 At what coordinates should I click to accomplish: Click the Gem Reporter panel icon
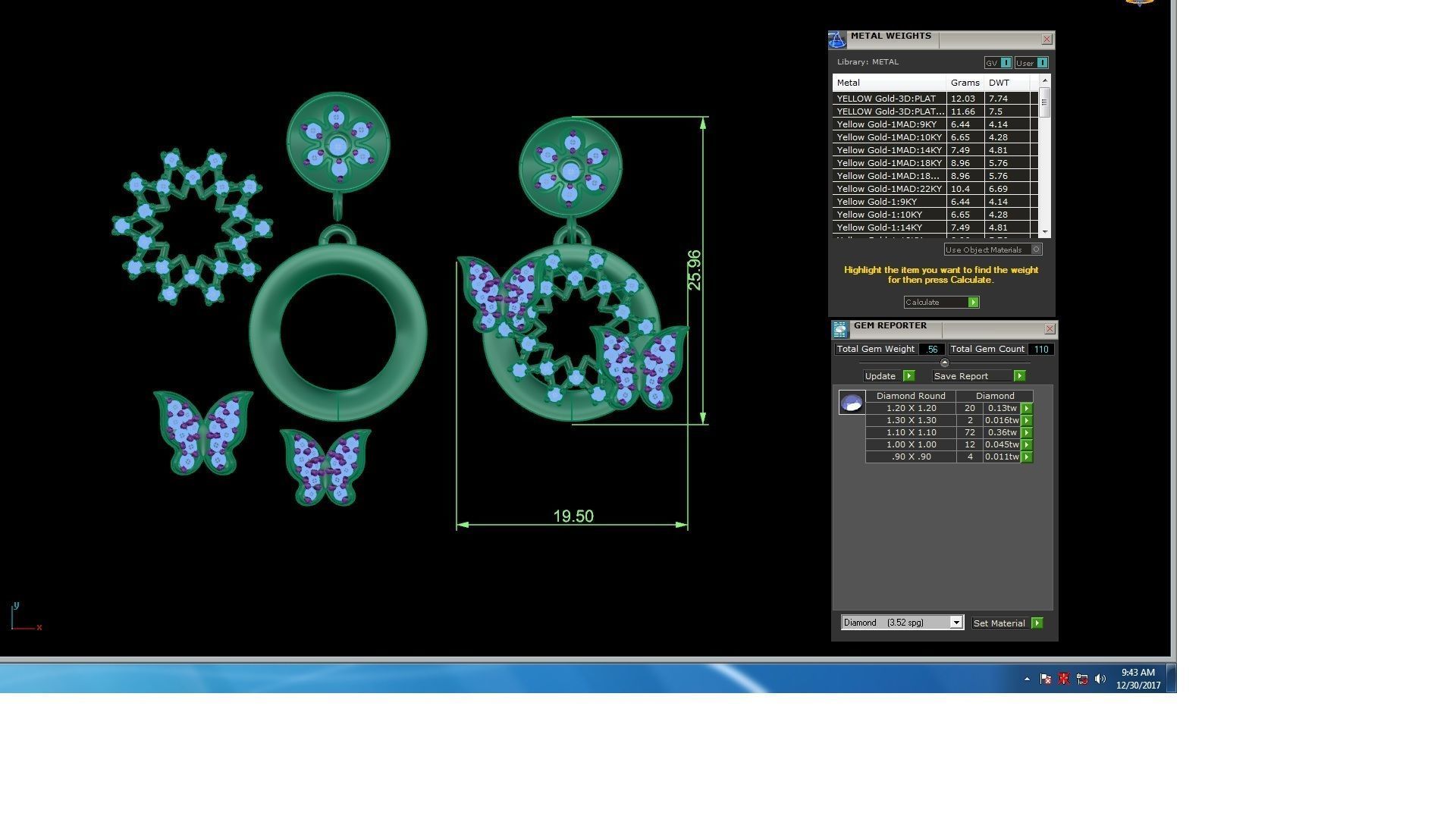pyautogui.click(x=839, y=329)
